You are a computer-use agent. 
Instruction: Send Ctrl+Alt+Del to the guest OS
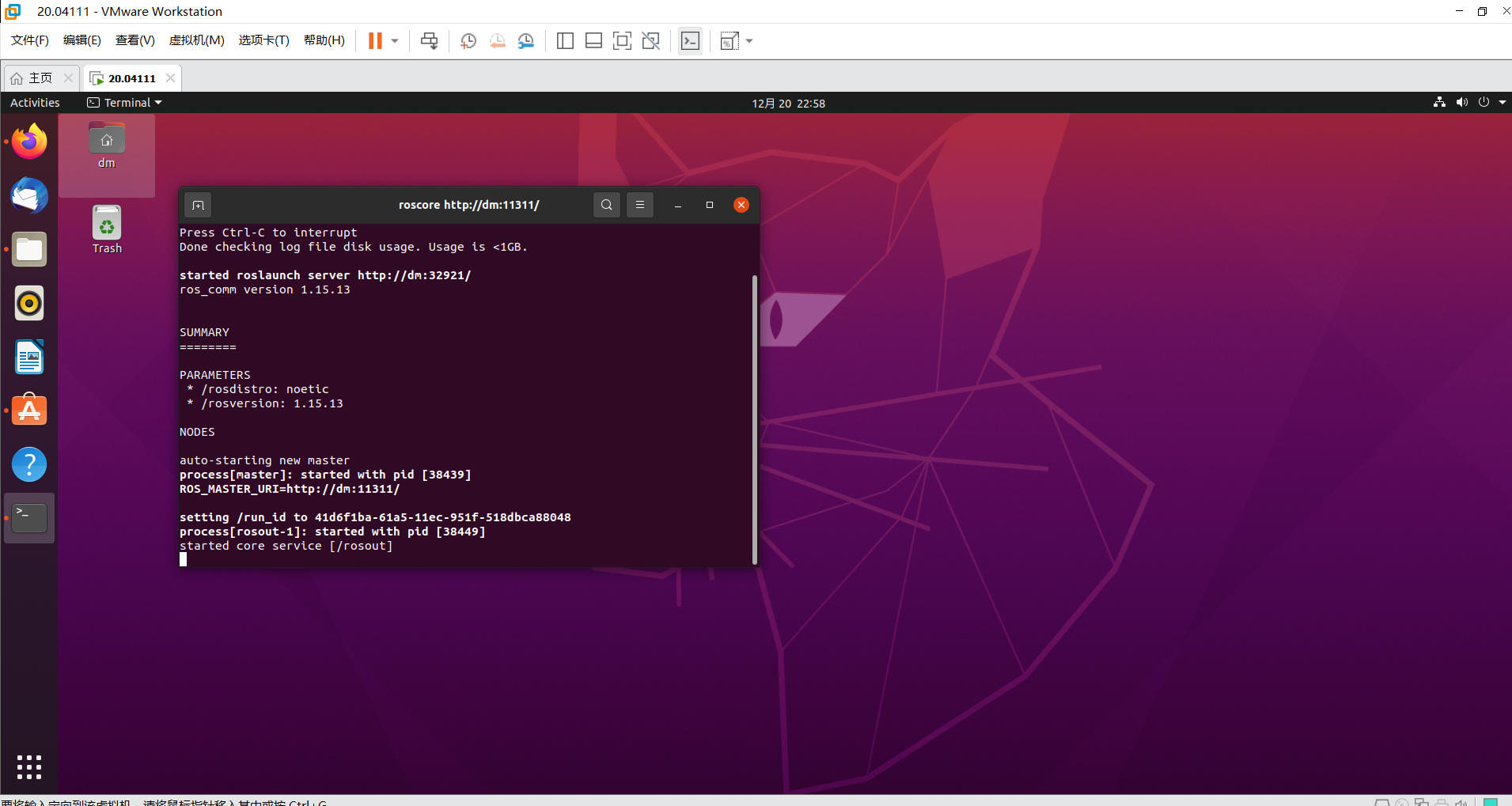pyautogui.click(x=428, y=40)
